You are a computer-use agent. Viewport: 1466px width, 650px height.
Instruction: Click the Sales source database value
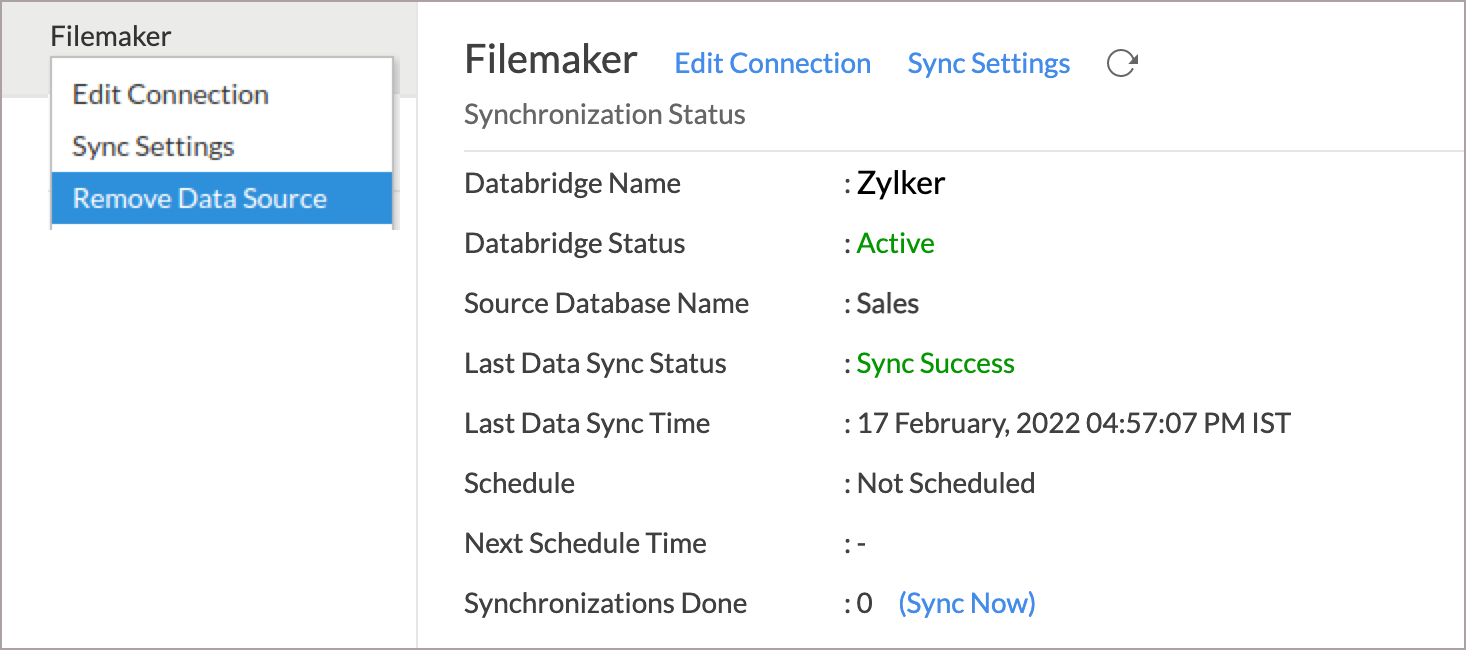click(887, 304)
